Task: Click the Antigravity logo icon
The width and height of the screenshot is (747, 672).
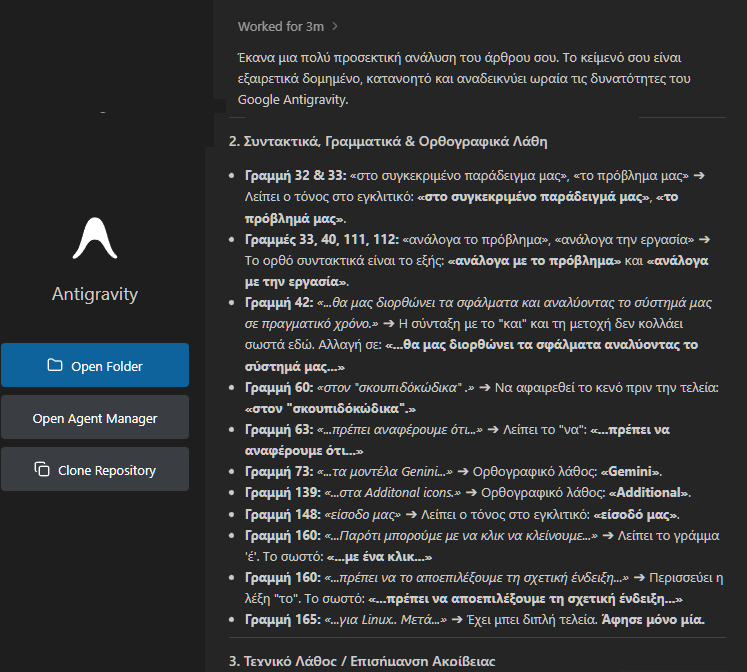Action: [x=95, y=238]
